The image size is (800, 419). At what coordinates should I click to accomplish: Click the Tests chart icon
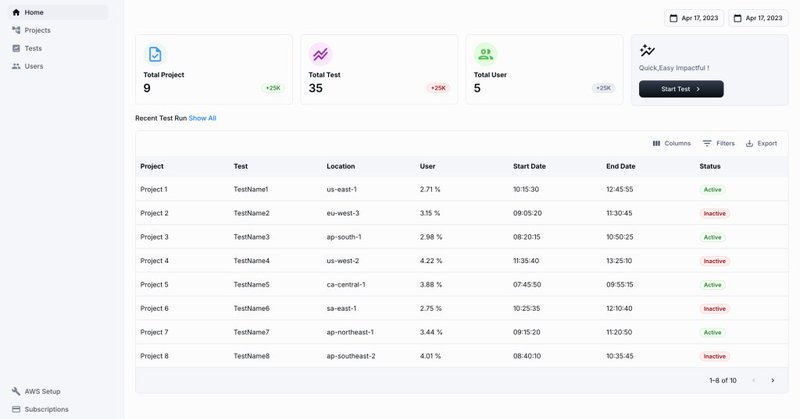[16, 48]
